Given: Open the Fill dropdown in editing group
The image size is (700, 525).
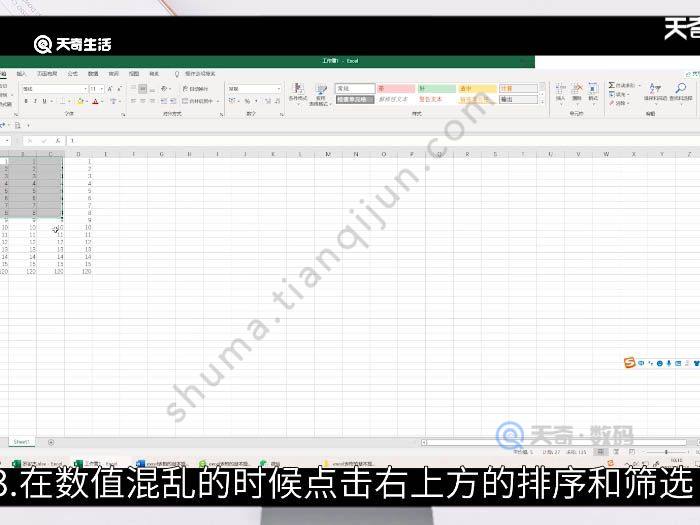Looking at the screenshot, I should tap(619, 94).
